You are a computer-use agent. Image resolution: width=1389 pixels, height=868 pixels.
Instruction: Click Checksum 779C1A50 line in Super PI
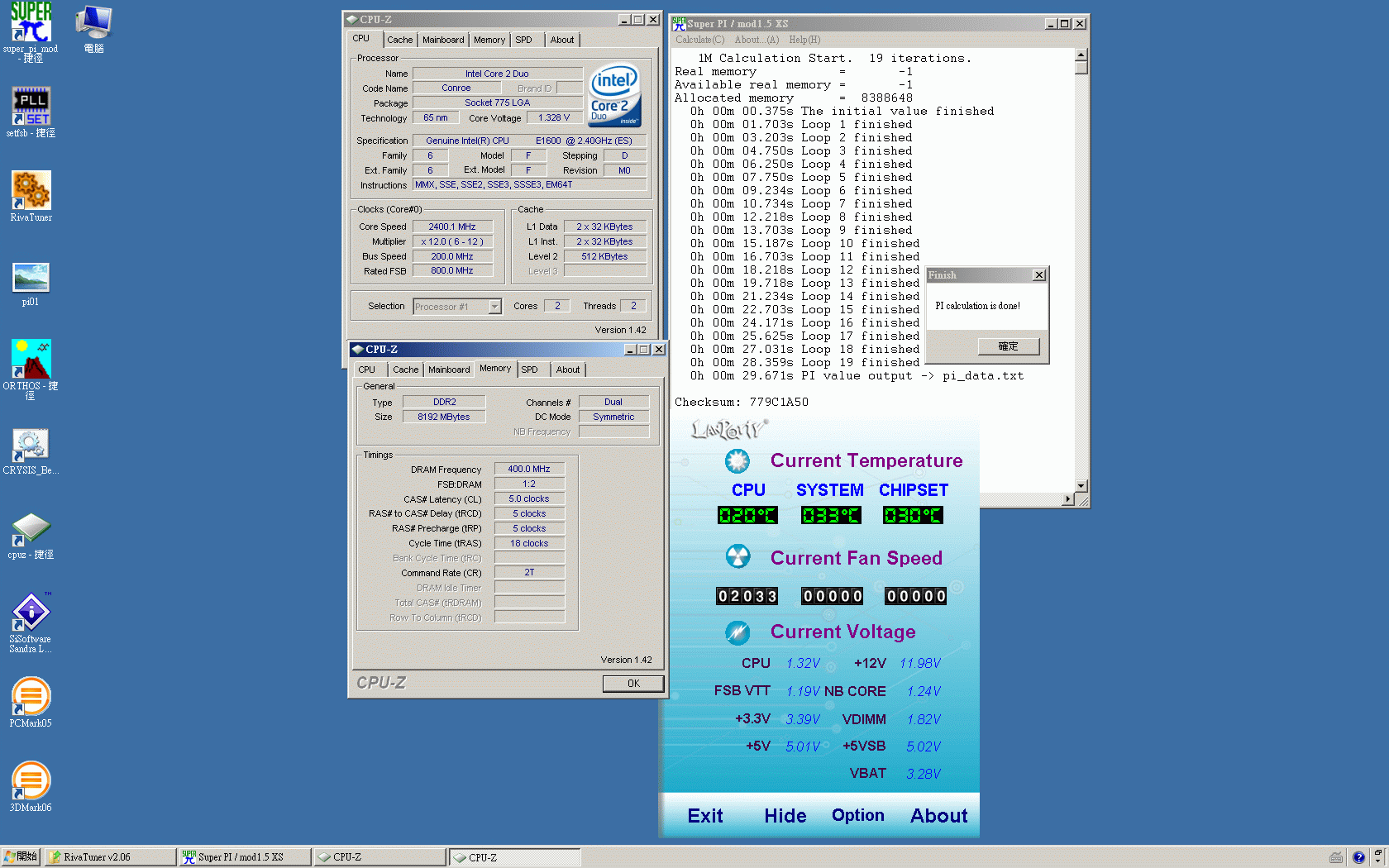click(x=742, y=402)
